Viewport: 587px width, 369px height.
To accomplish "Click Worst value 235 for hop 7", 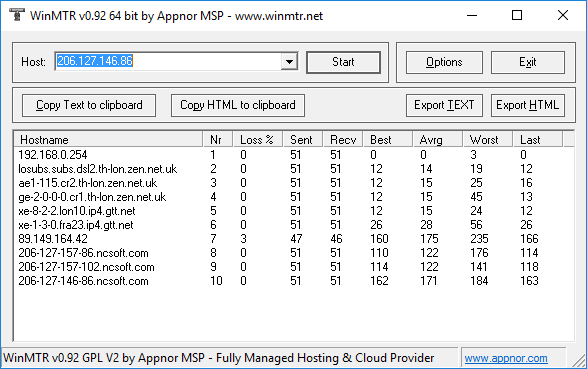I will pos(479,239).
